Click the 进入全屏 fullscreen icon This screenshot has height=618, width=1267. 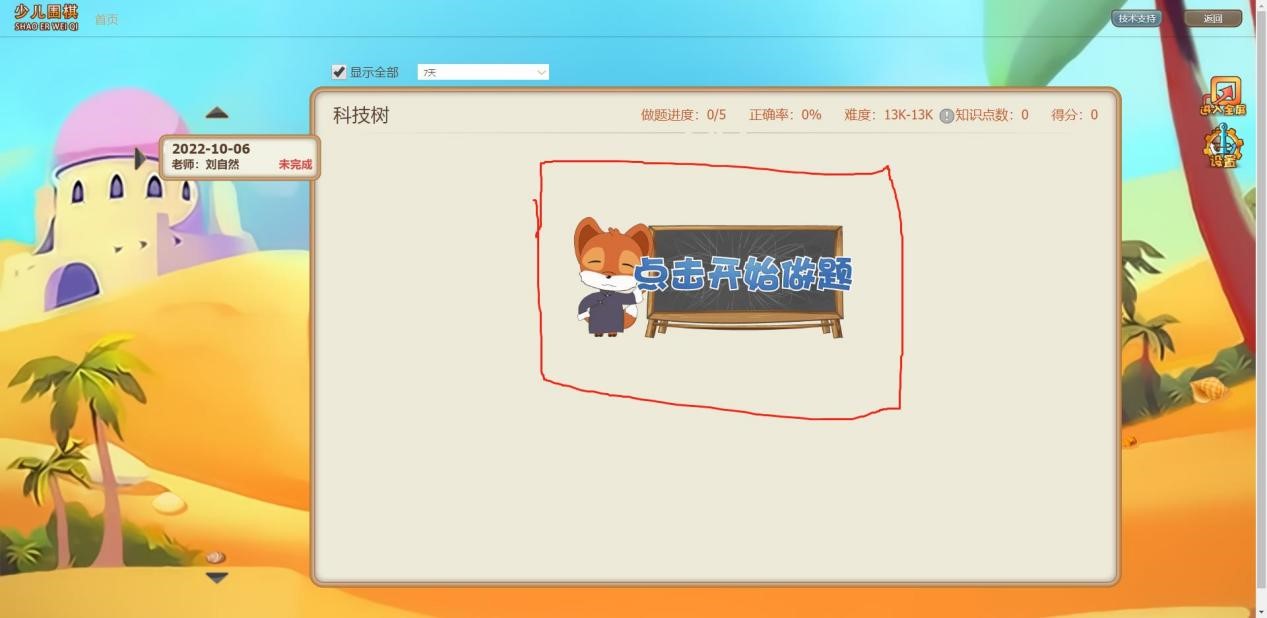(x=1224, y=97)
